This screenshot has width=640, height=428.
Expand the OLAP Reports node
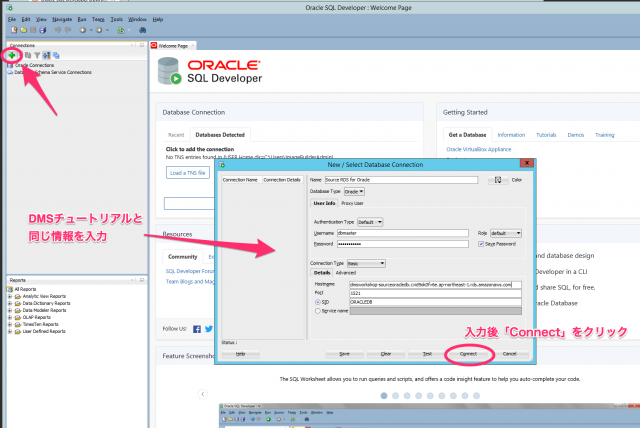point(10,317)
